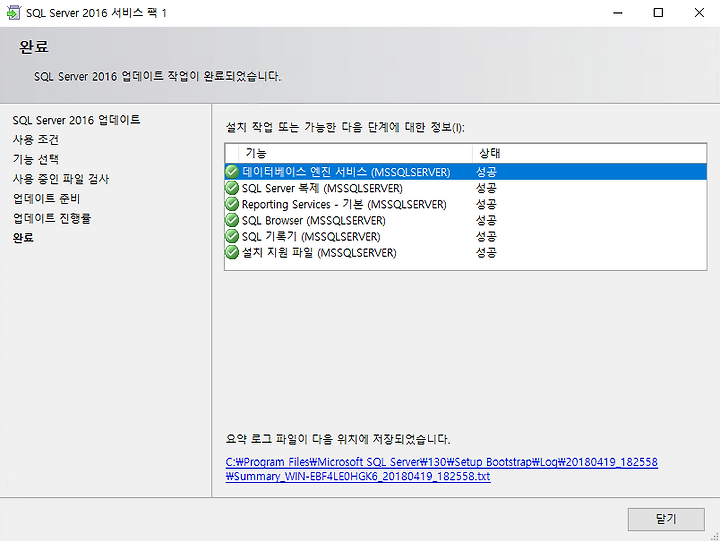Click green check icon beside 데이터베이스 엔진 서비스

(232, 172)
